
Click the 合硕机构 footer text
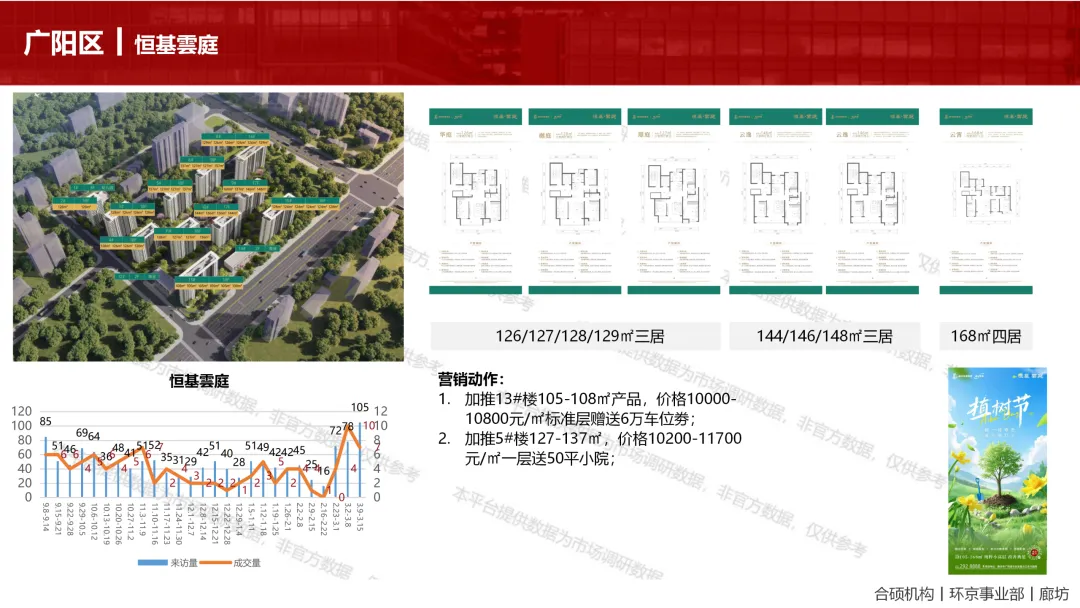point(904,594)
